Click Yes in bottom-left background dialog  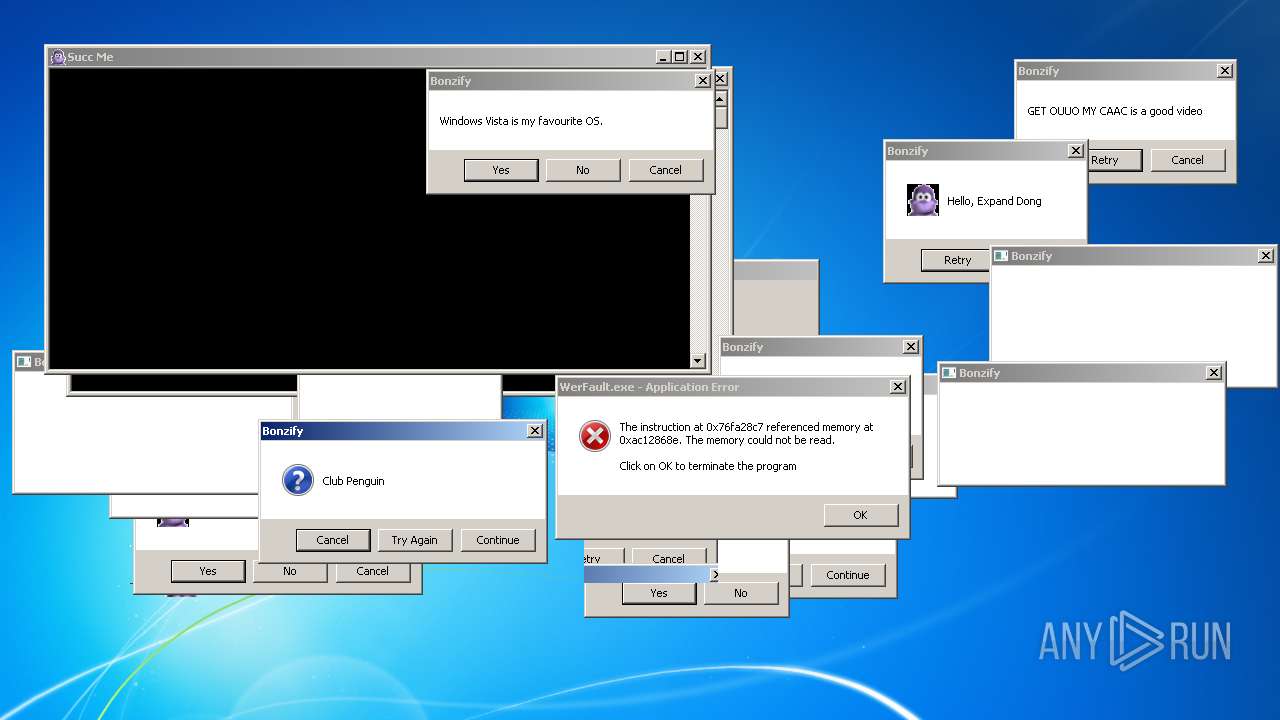[208, 571]
